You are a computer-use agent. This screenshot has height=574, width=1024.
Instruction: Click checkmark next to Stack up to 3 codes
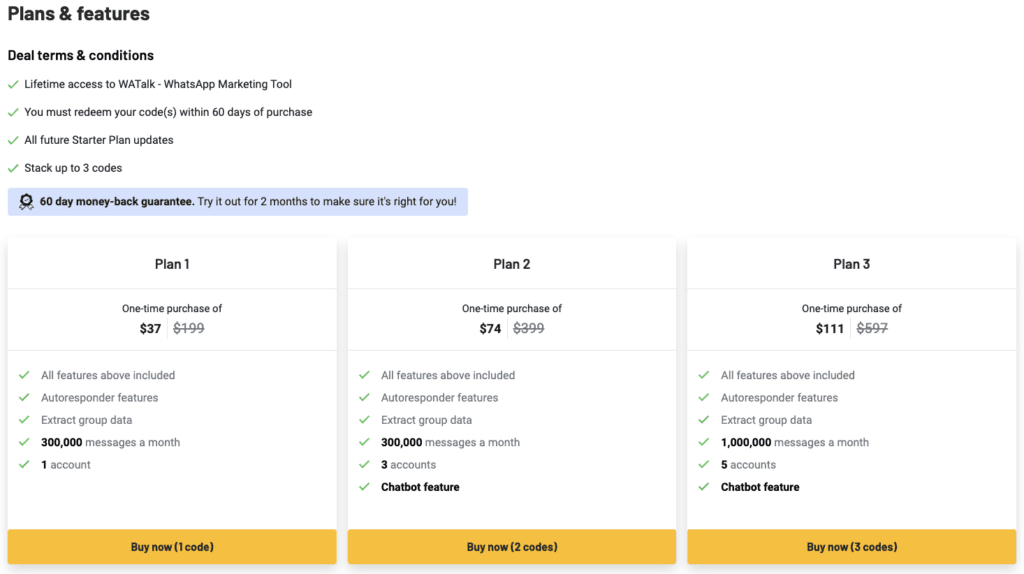tap(13, 168)
